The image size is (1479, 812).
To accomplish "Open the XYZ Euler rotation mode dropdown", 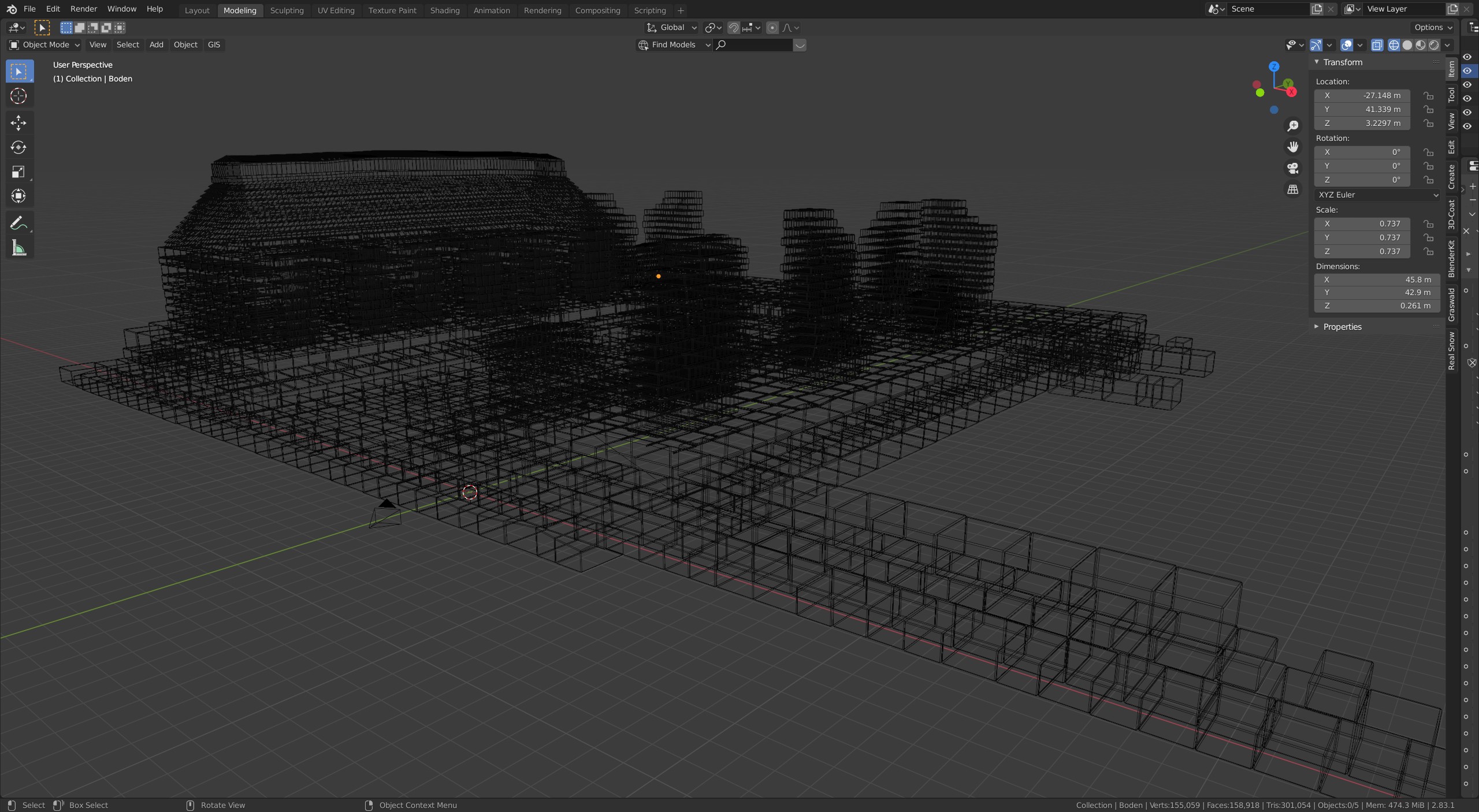I will pos(1377,195).
